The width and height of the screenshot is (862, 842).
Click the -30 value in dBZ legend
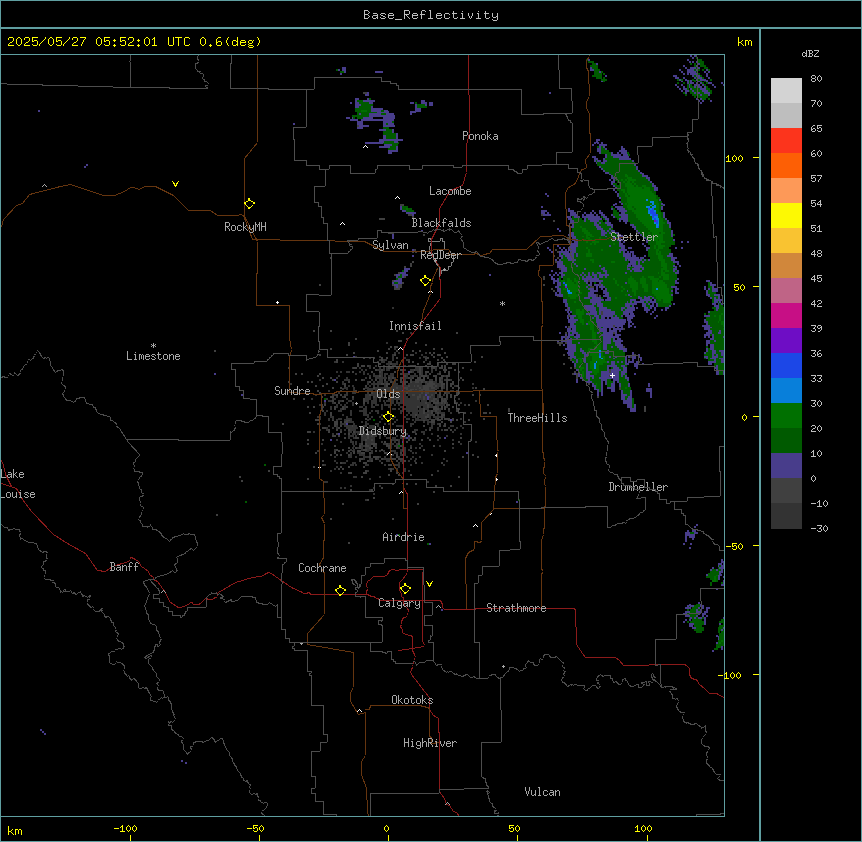point(819,528)
